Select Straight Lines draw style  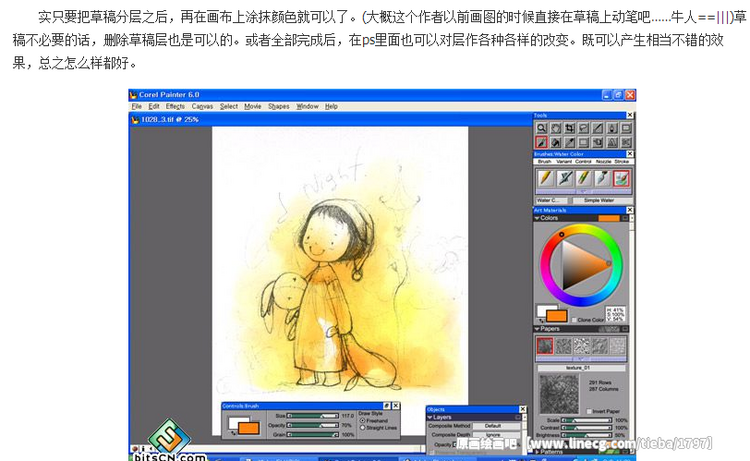363,428
